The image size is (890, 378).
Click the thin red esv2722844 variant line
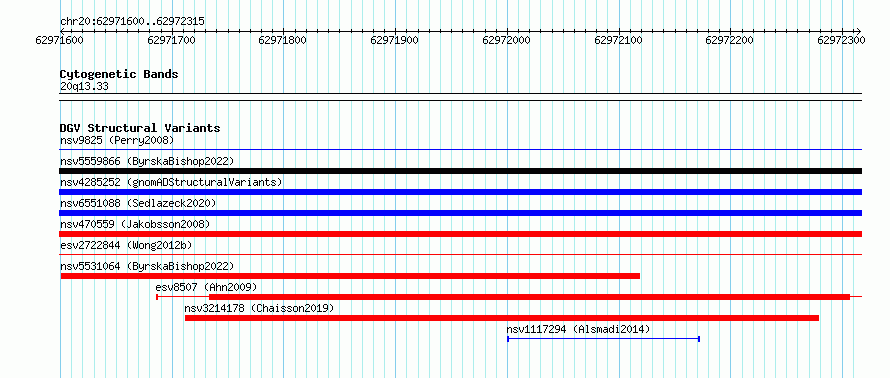[x=460, y=255]
